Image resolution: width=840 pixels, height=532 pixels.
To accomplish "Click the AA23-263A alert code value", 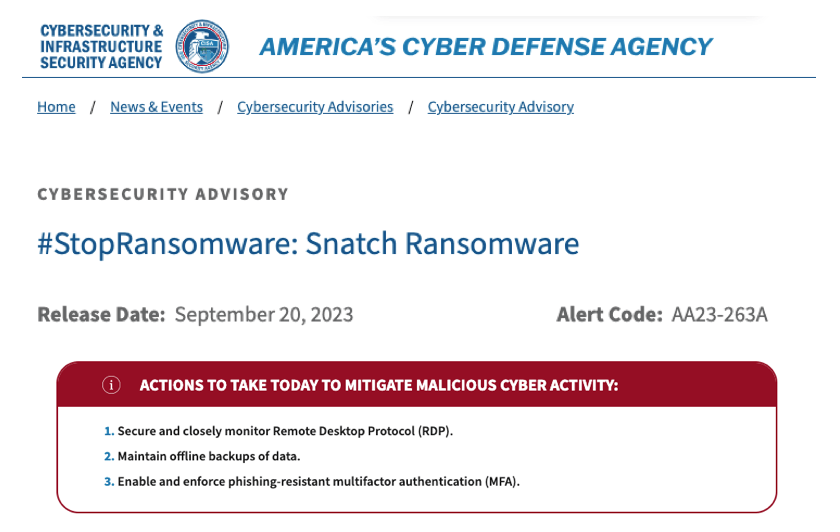I will [x=719, y=315].
